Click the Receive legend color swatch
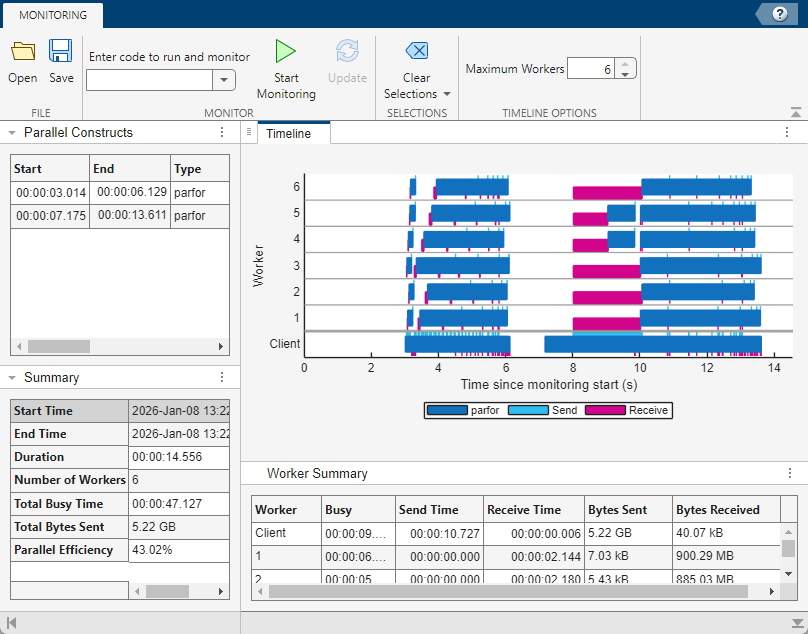The height and width of the screenshot is (634, 808). coord(605,410)
